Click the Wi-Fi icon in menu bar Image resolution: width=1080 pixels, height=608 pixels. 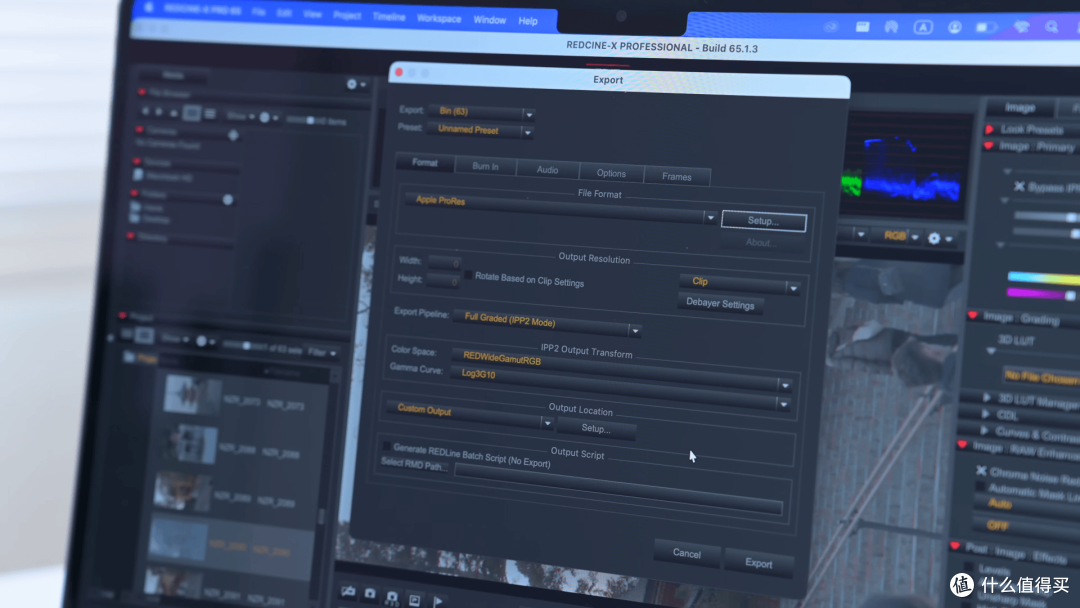pos(1021,27)
